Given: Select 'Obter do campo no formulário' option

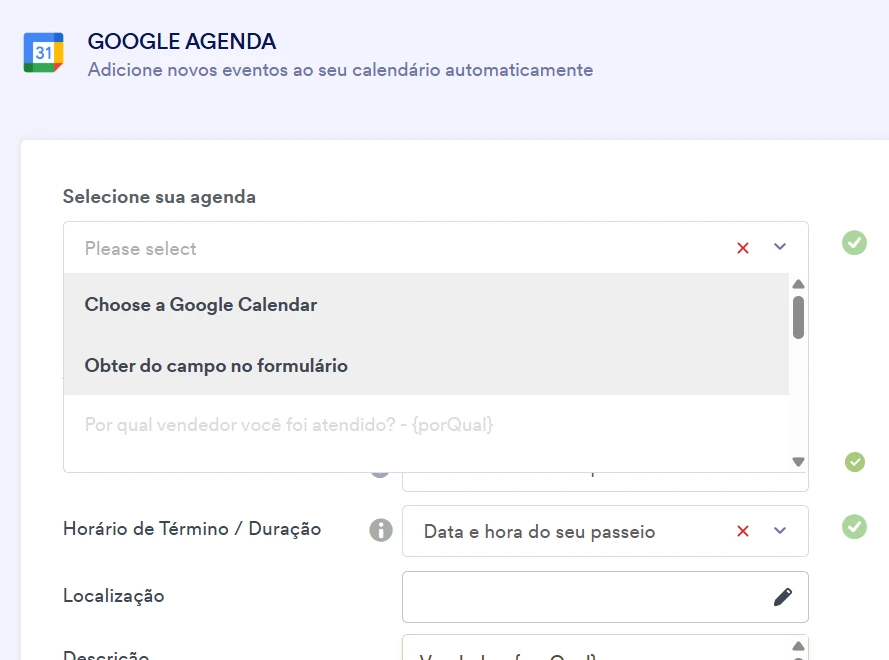Looking at the screenshot, I should [216, 366].
